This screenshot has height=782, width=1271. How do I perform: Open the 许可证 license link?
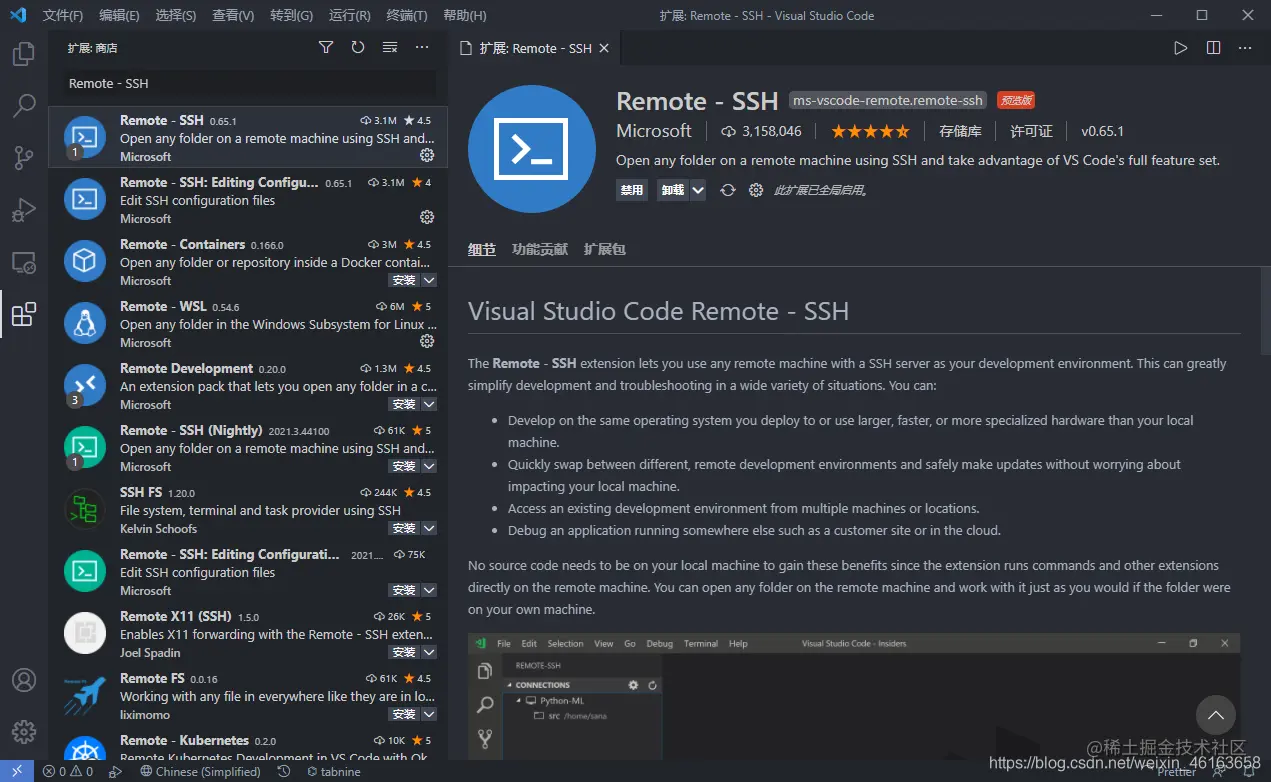(x=1031, y=131)
